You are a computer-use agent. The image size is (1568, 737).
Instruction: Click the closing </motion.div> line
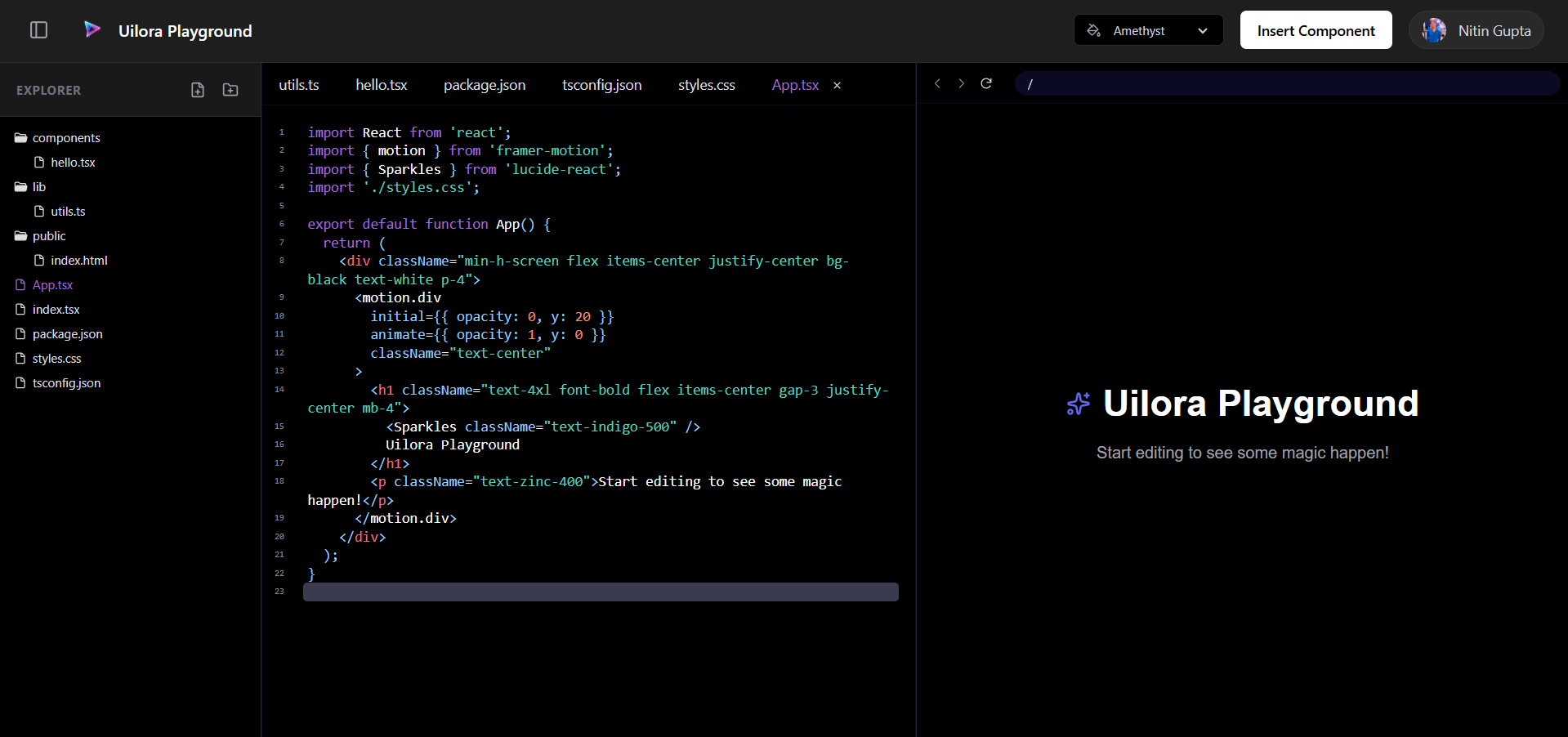(405, 518)
